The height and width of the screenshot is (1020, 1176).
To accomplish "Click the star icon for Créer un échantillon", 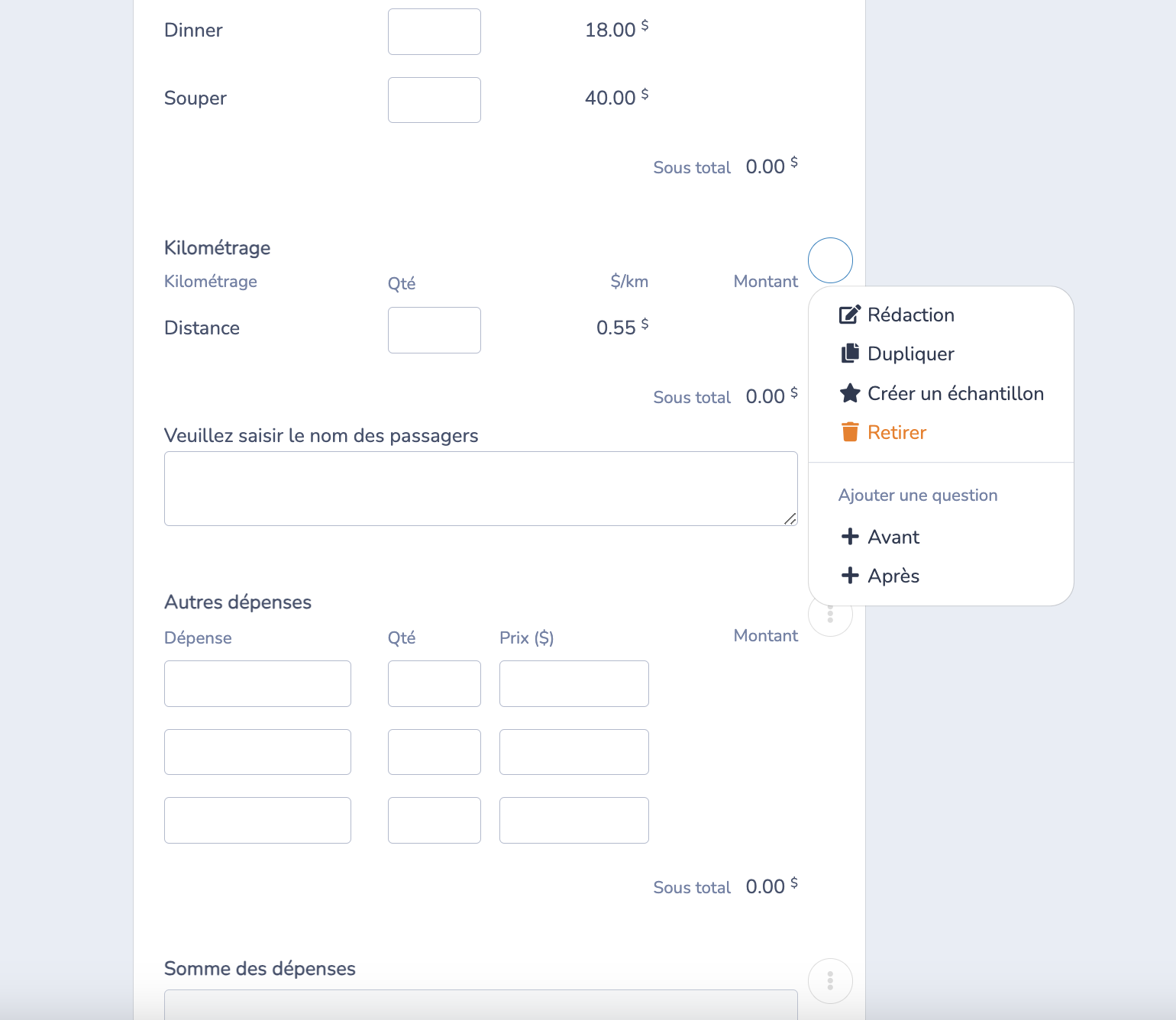I will (849, 393).
